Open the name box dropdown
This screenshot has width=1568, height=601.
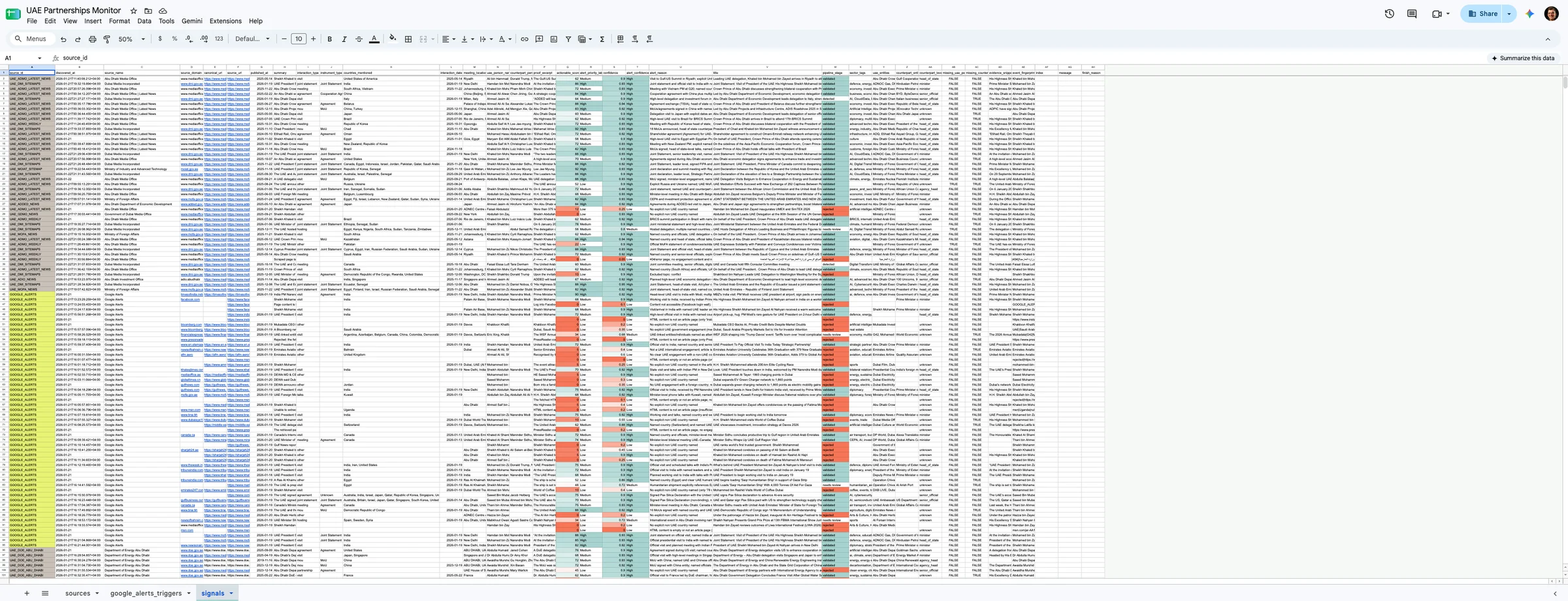click(x=39, y=58)
